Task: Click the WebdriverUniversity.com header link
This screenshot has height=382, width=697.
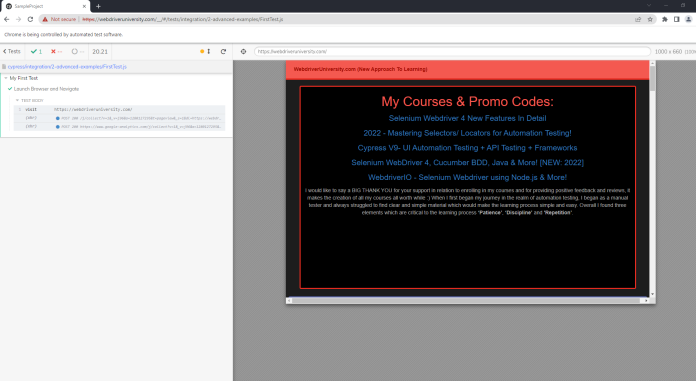Action: [361, 69]
